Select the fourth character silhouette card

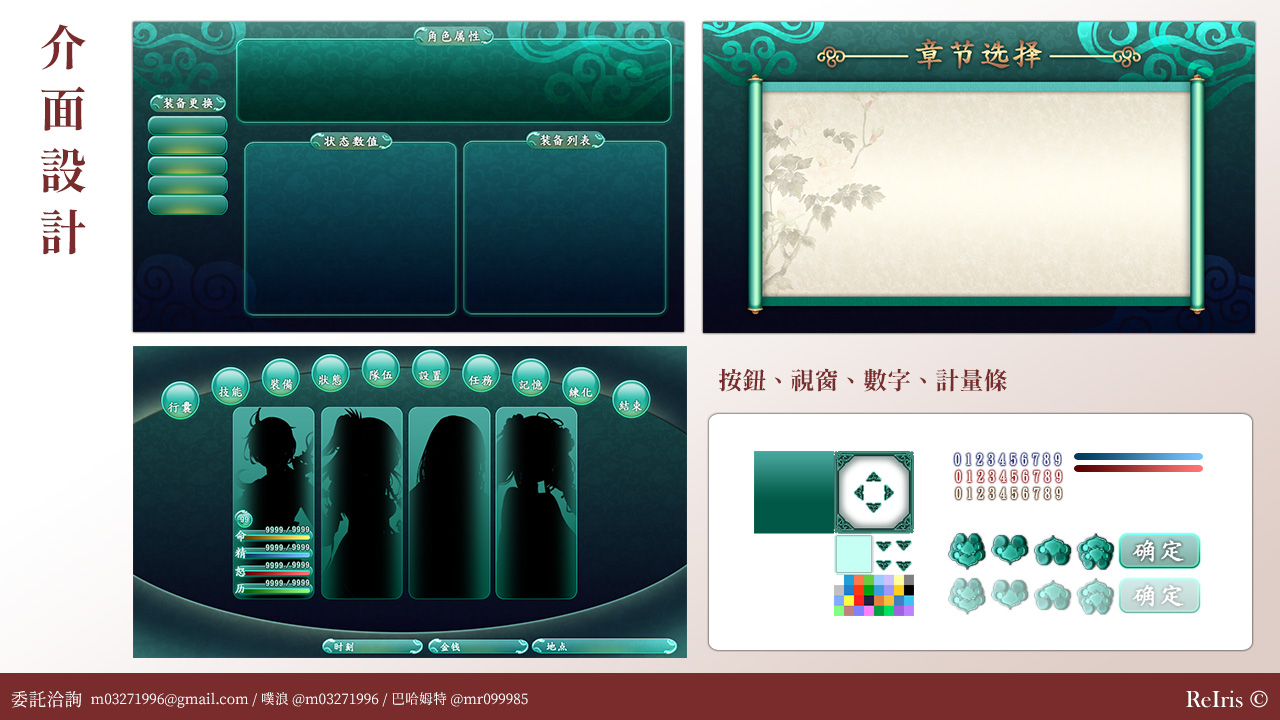point(536,503)
